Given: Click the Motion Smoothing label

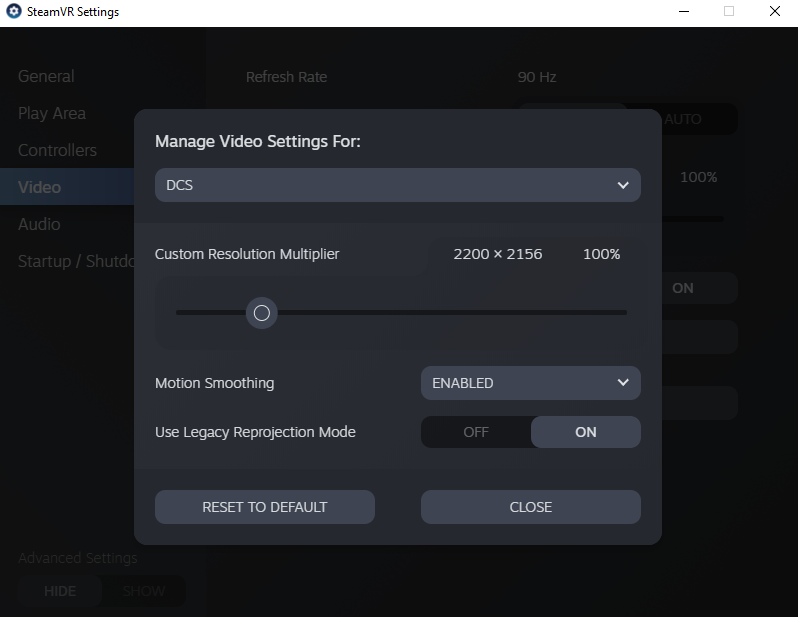Looking at the screenshot, I should point(214,383).
